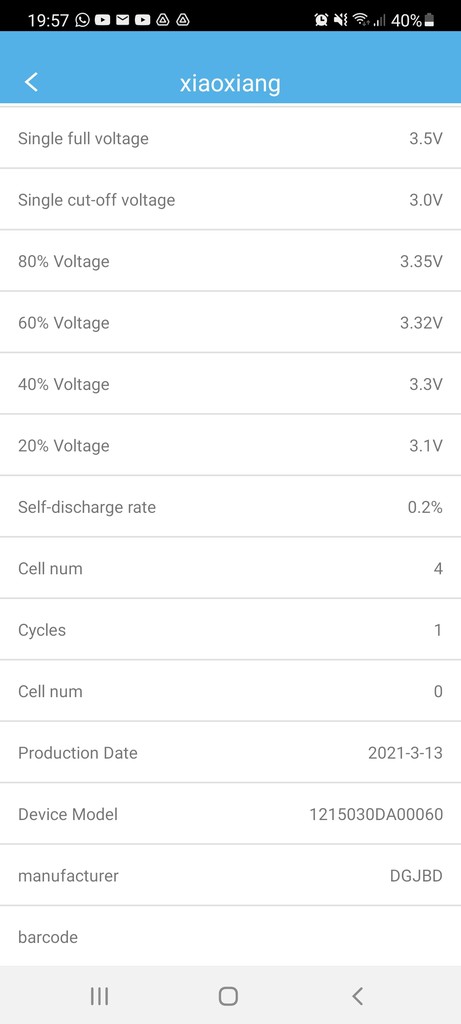This screenshot has width=461, height=1024.
Task: Select the Single cut-off voltage row
Action: (x=230, y=200)
